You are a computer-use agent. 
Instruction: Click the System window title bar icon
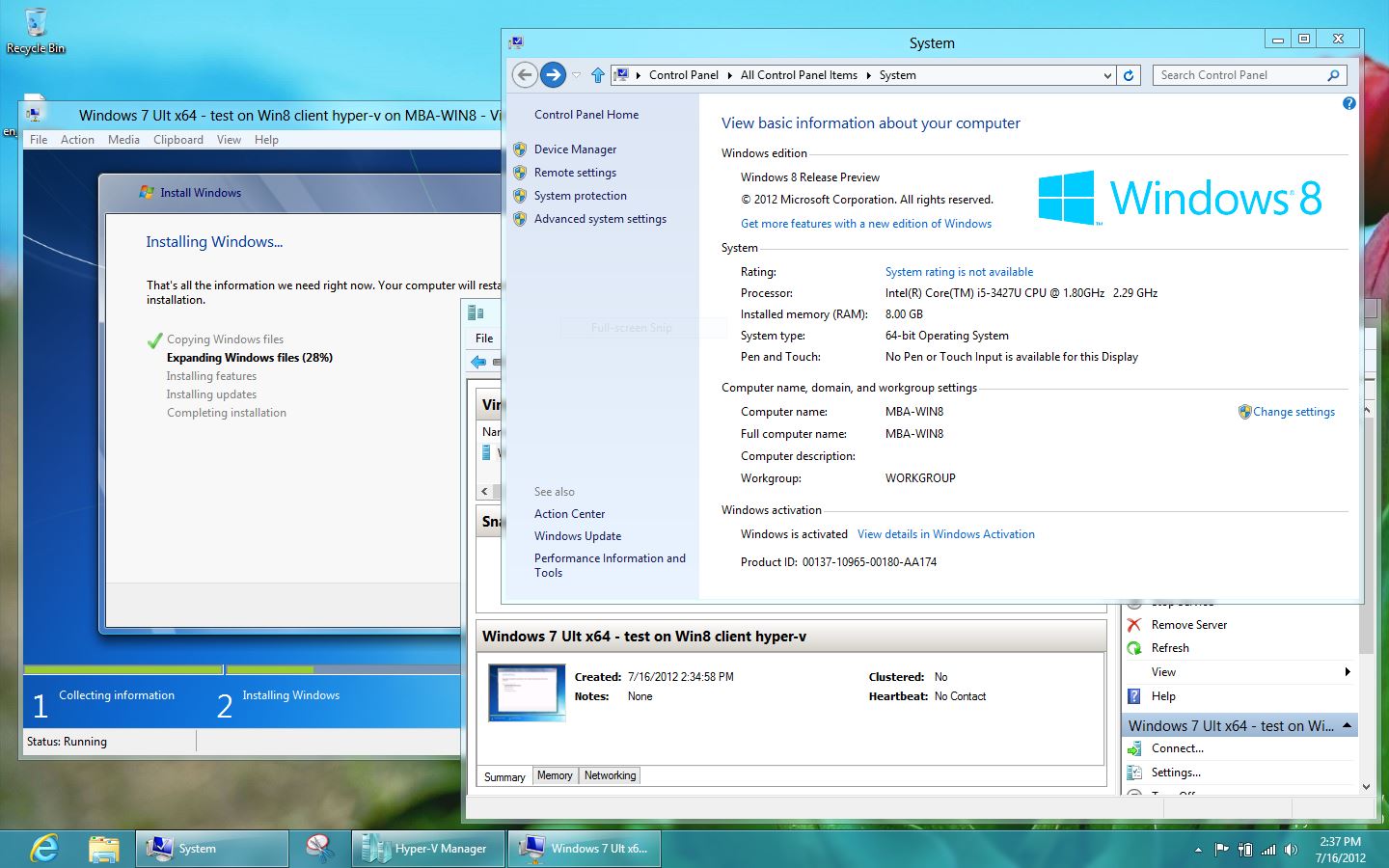pyautogui.click(x=516, y=42)
